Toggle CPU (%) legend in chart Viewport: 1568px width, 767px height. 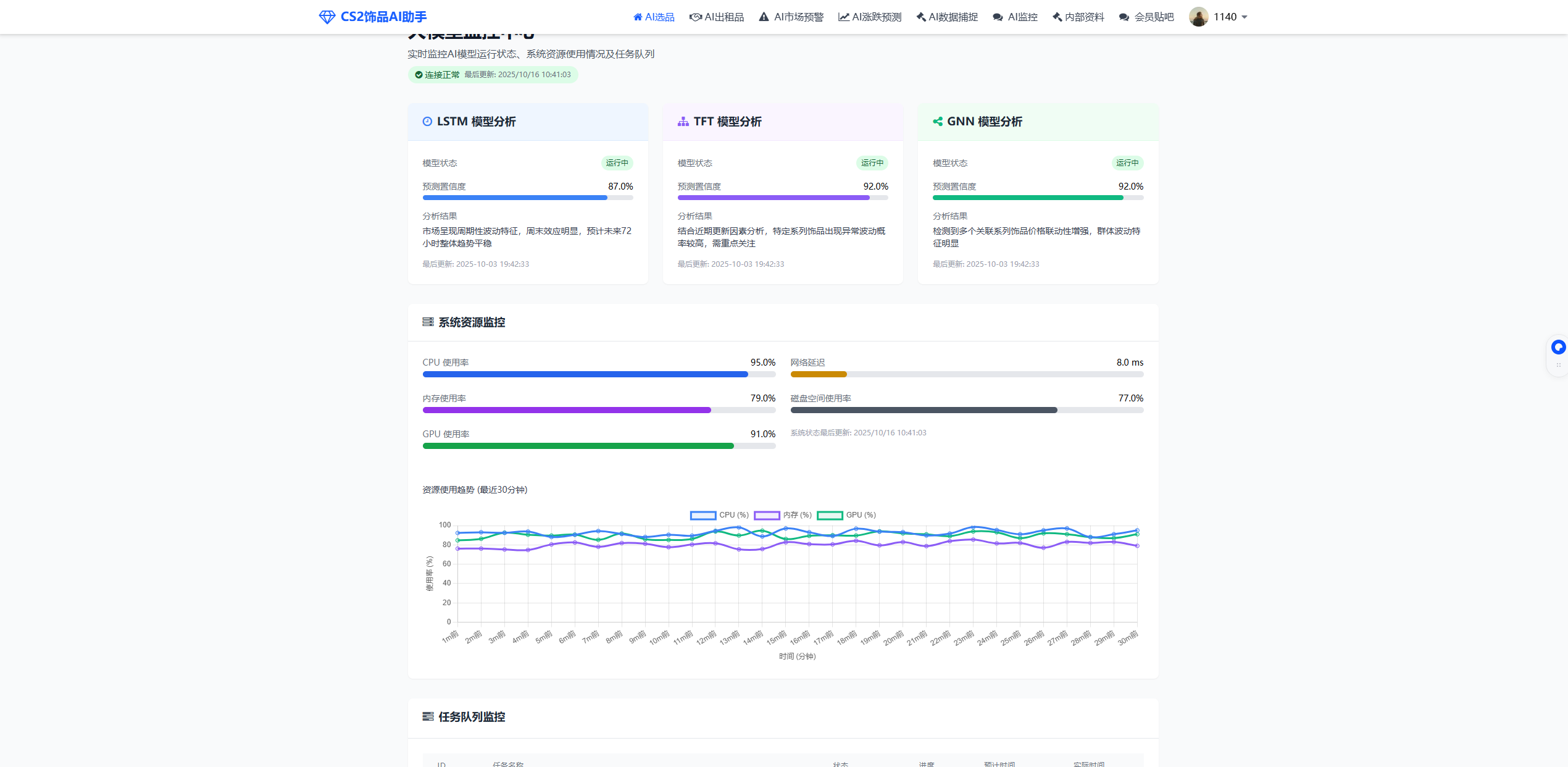pos(719,515)
